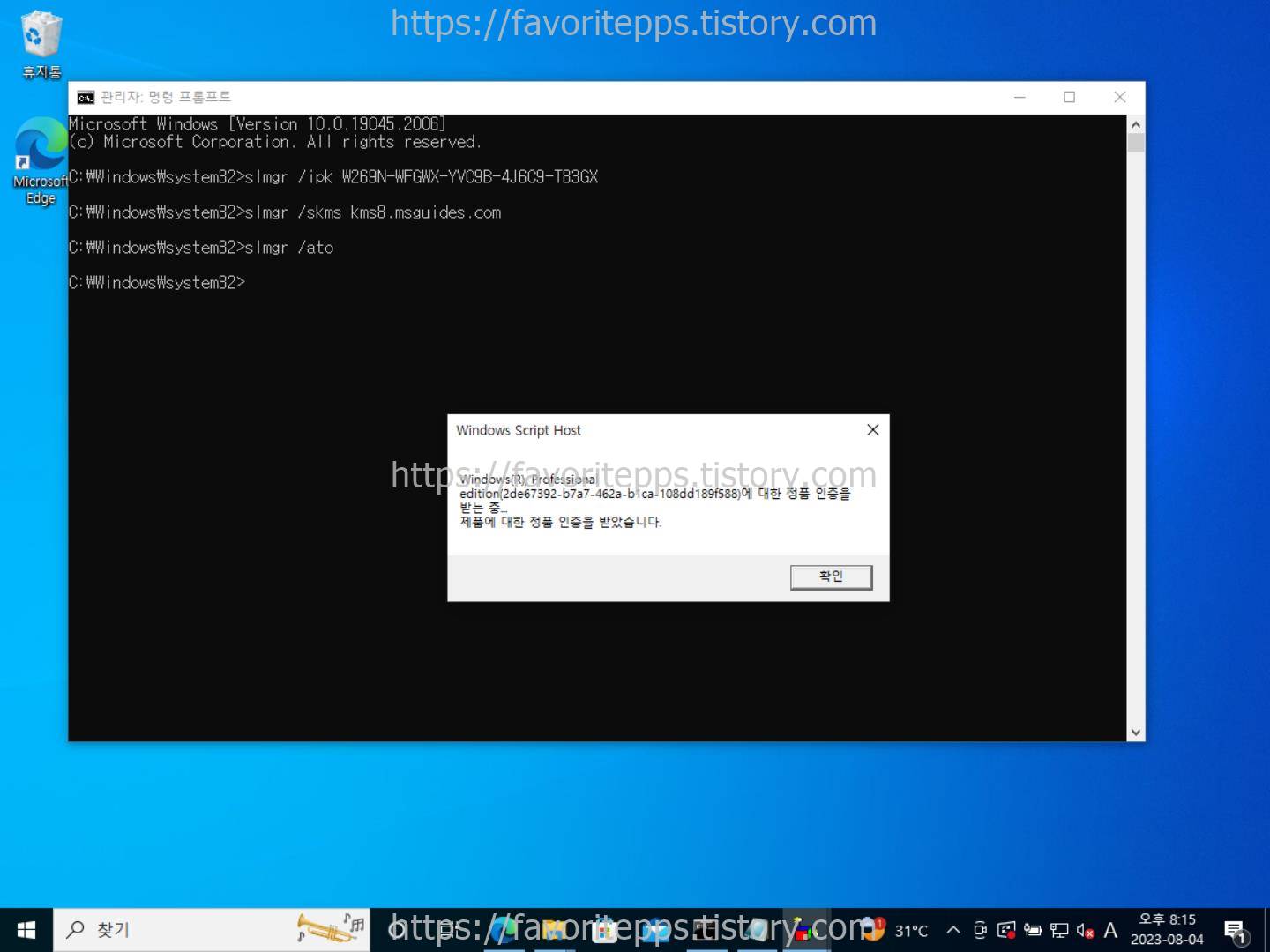Select the 휴지통 Recycle Bin desktop icon

coord(41,44)
